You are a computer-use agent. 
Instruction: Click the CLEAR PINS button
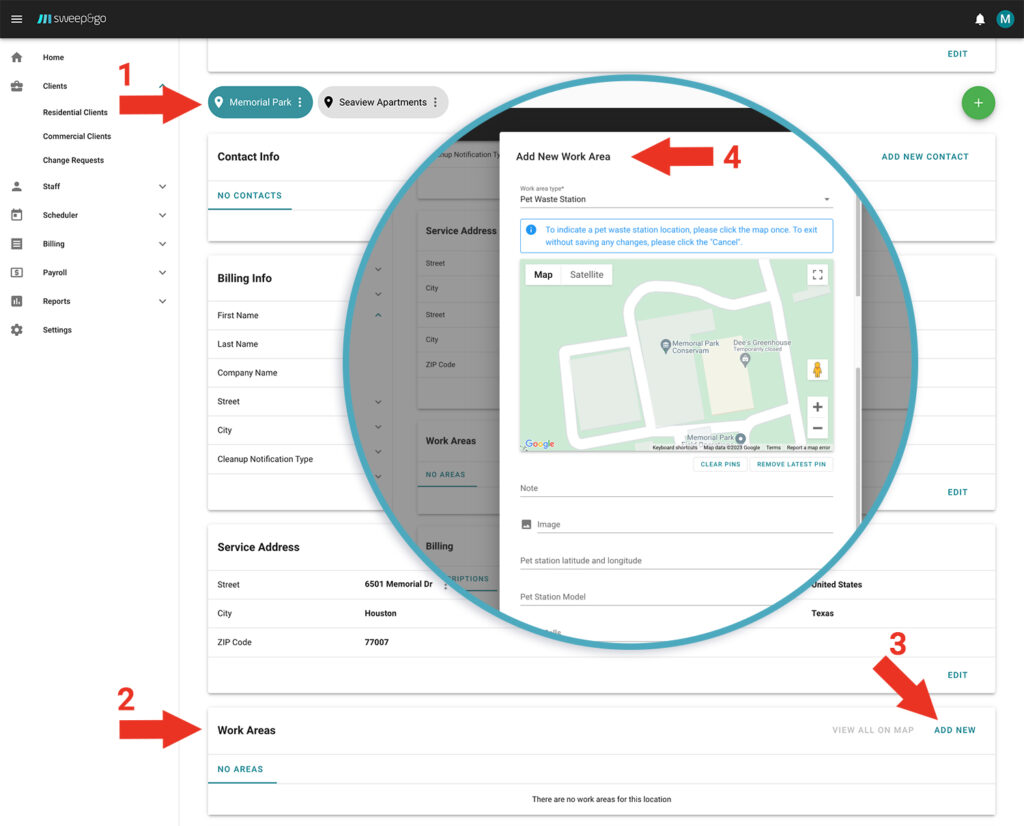click(x=720, y=463)
